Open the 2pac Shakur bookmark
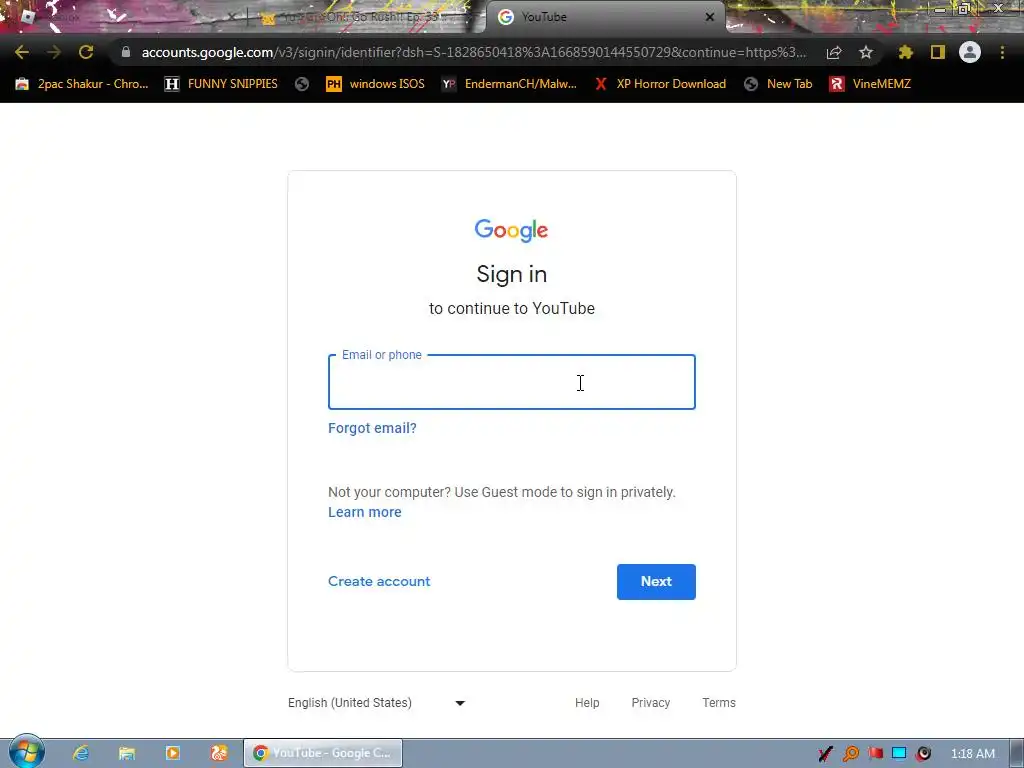This screenshot has height=768, width=1024. point(82,84)
